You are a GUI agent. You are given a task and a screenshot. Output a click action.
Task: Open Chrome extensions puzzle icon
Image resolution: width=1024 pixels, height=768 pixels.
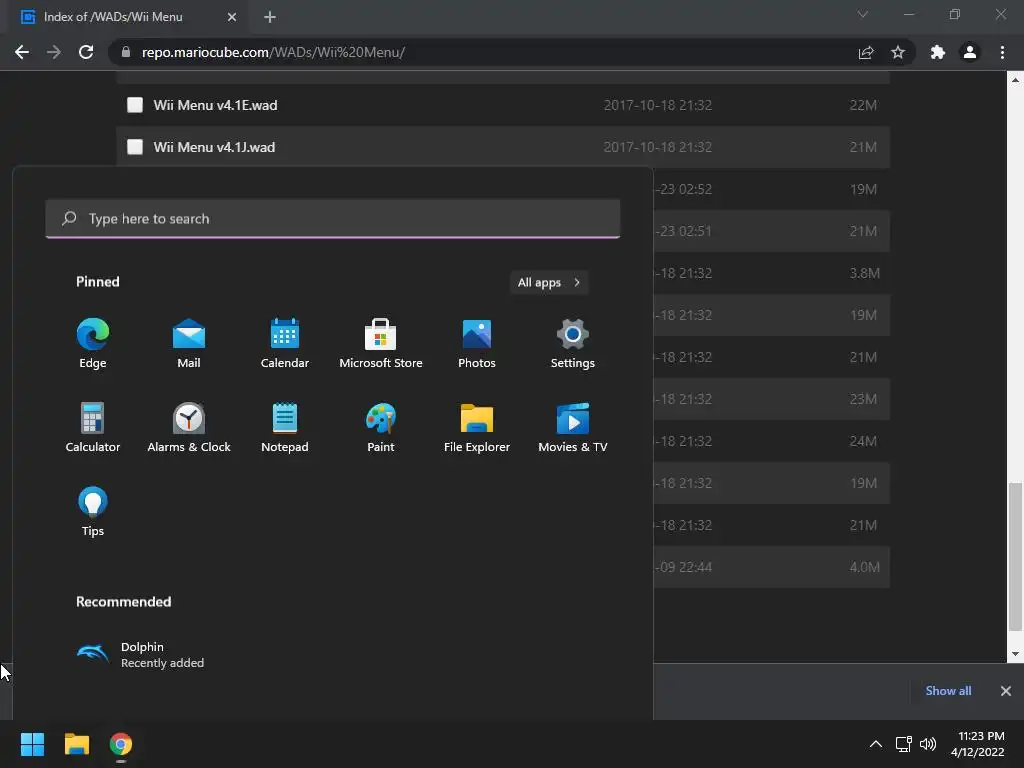click(x=938, y=52)
